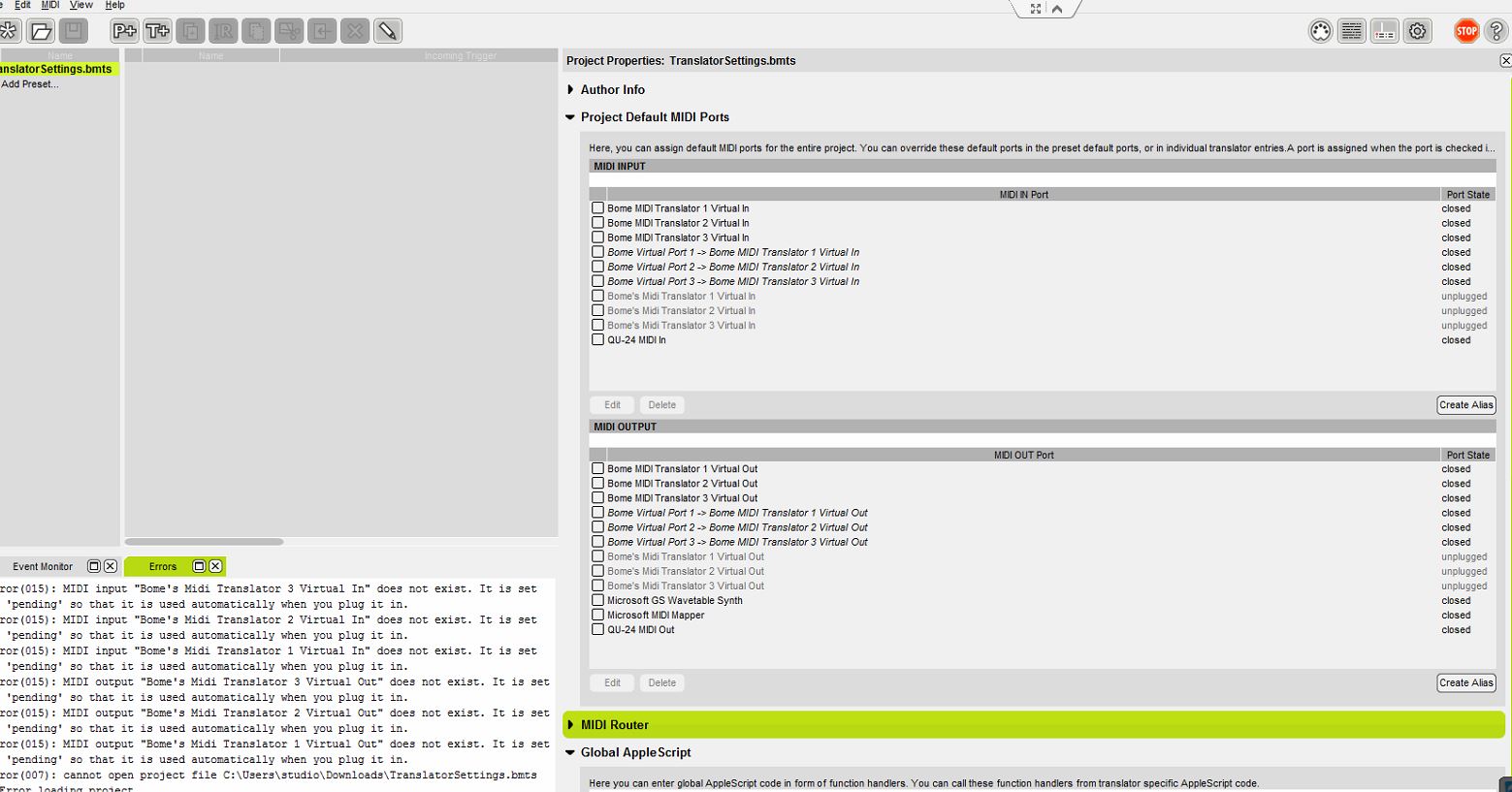
Task: Enable Microsoft GS Wavetable Synth output
Action: pos(597,600)
